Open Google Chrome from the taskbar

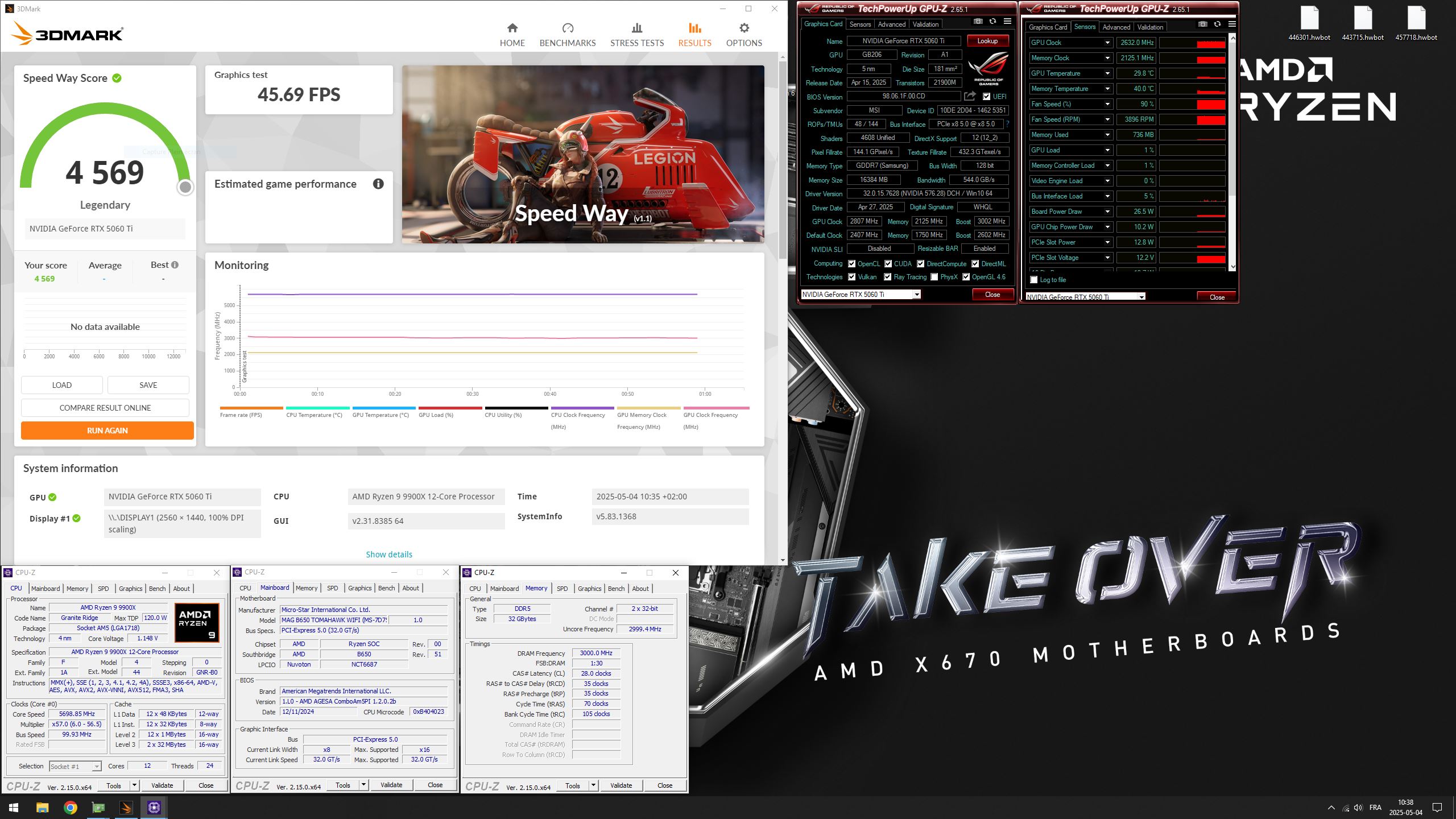point(70,808)
